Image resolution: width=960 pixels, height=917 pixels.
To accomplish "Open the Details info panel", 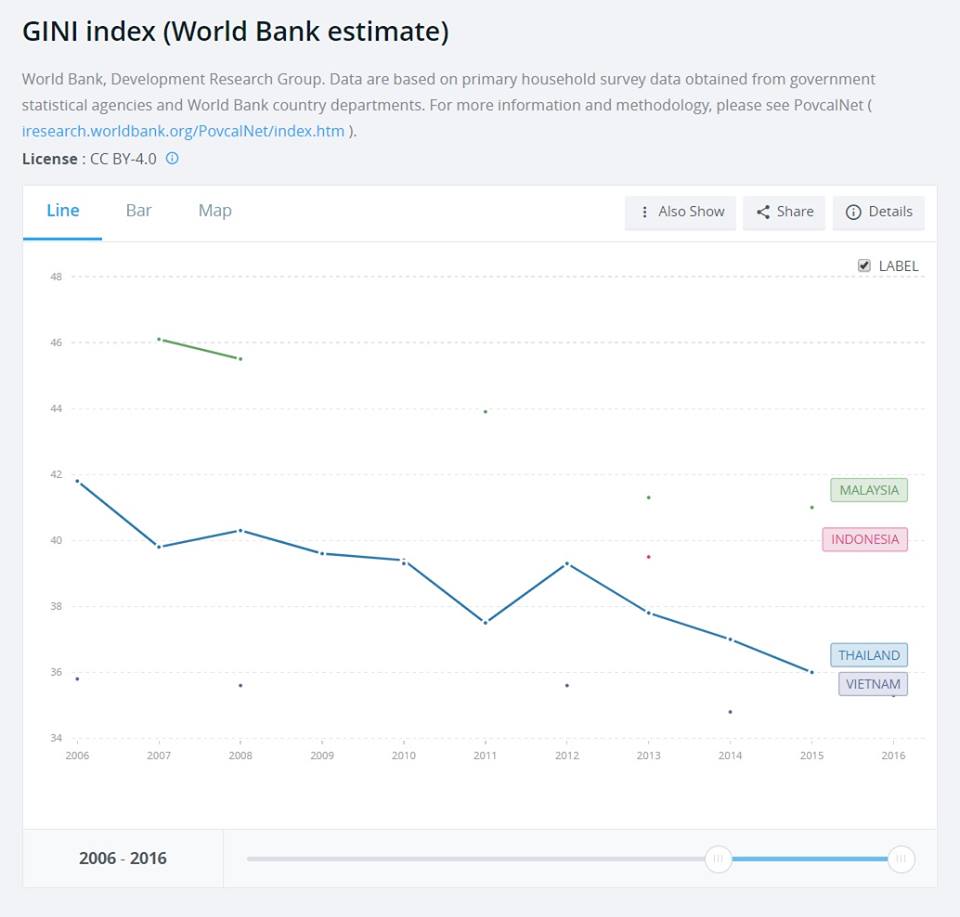I will [x=878, y=212].
